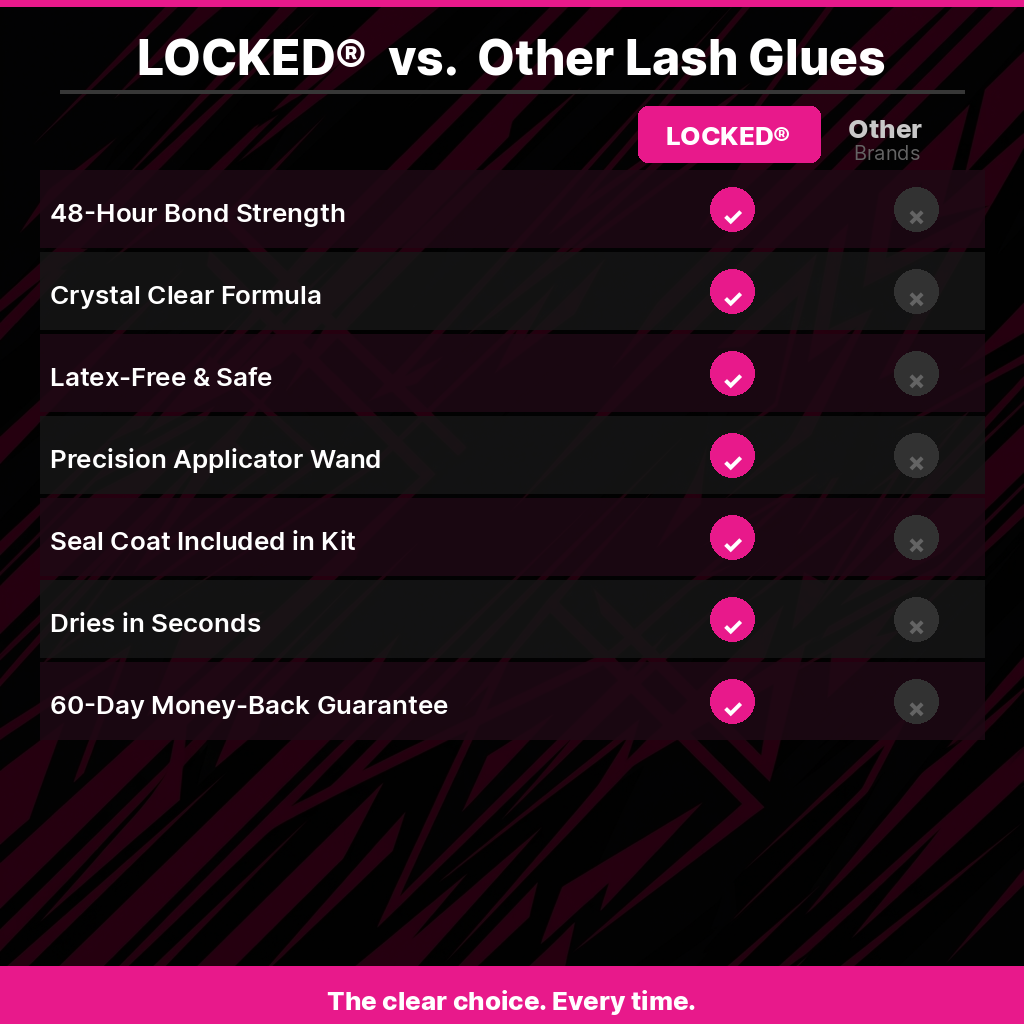Viewport: 1024px width, 1024px height.
Task: Click the tagline The clear choice. Every time.
Action: tap(511, 1001)
